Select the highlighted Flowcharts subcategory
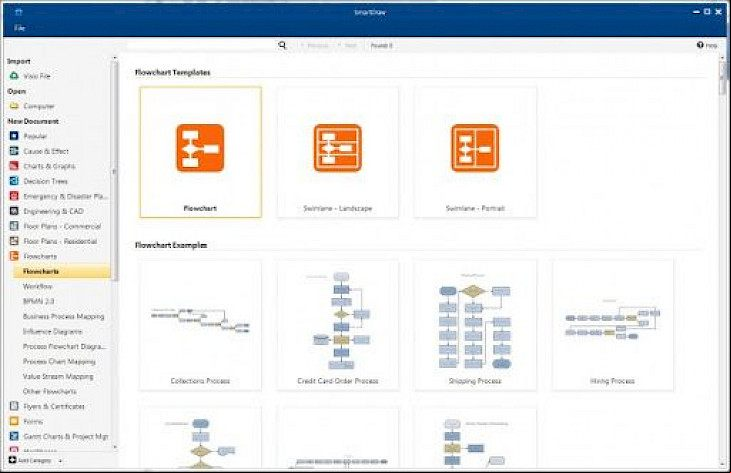Screen dimensions: 731x473 click(62, 271)
